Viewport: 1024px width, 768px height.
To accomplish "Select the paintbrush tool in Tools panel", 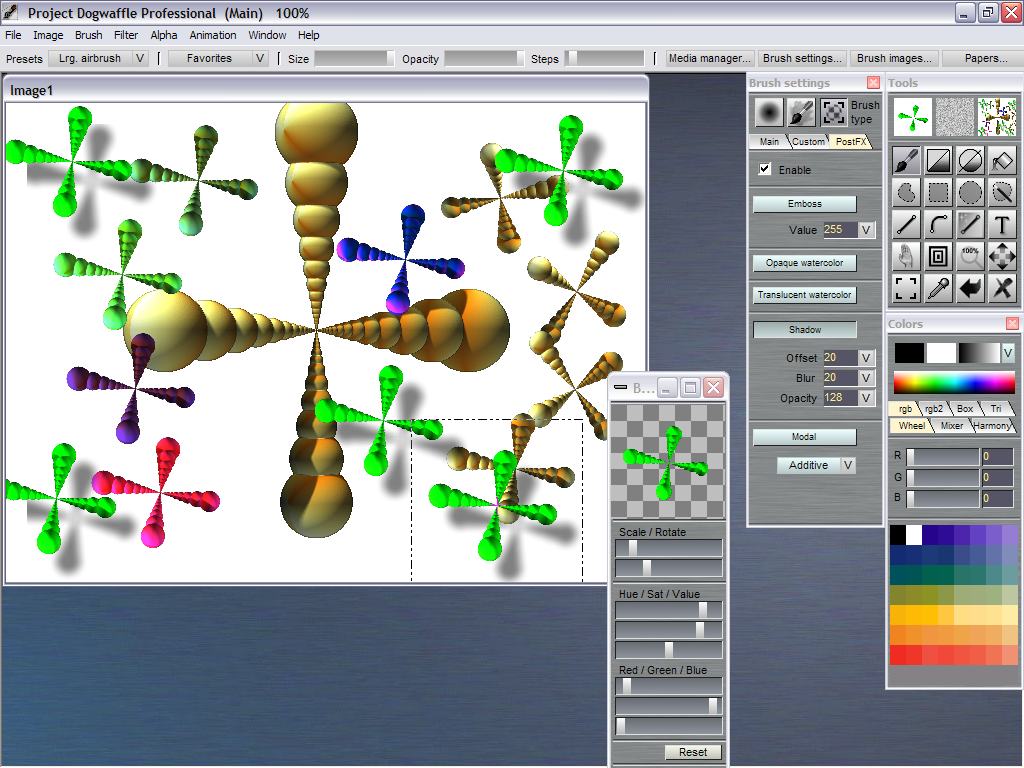I will point(906,161).
